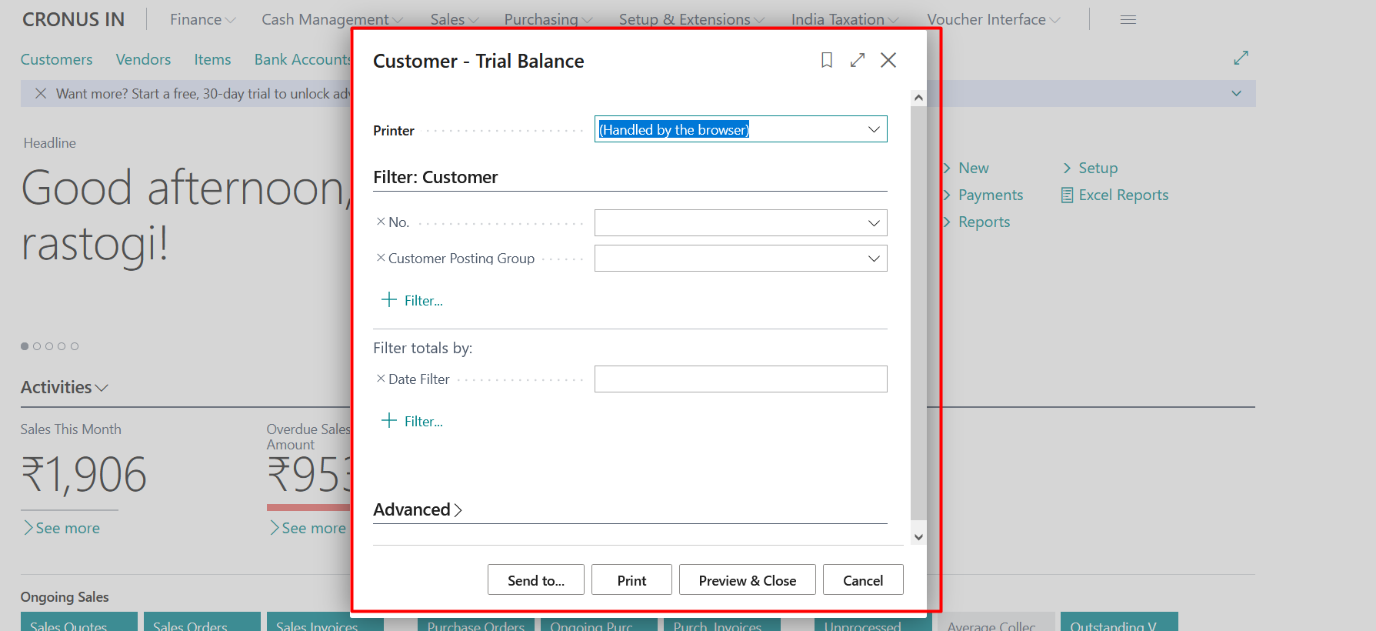Open the Printer dropdown
Viewport: 1376px width, 631px height.
tap(874, 128)
